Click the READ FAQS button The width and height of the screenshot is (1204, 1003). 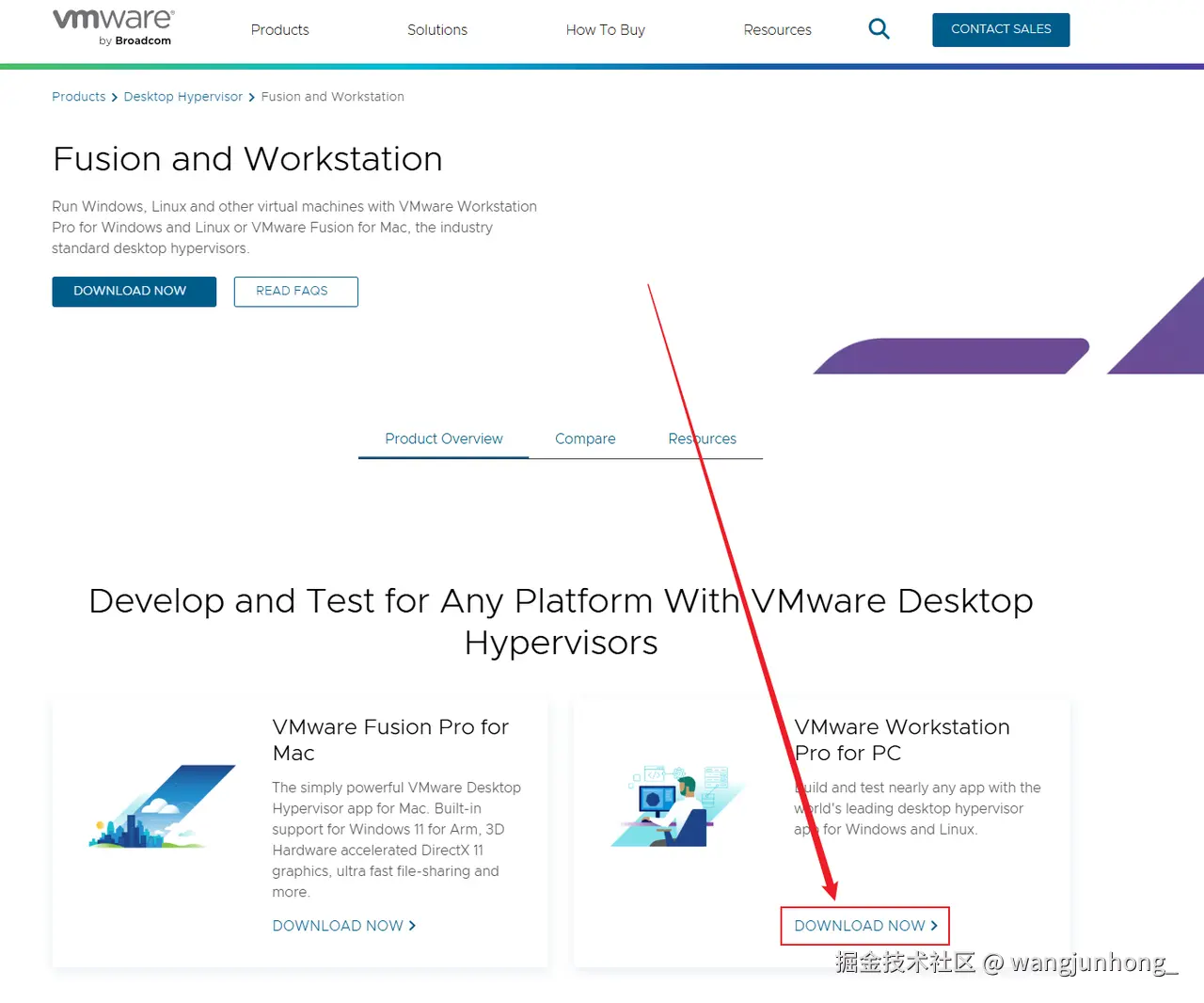(295, 292)
